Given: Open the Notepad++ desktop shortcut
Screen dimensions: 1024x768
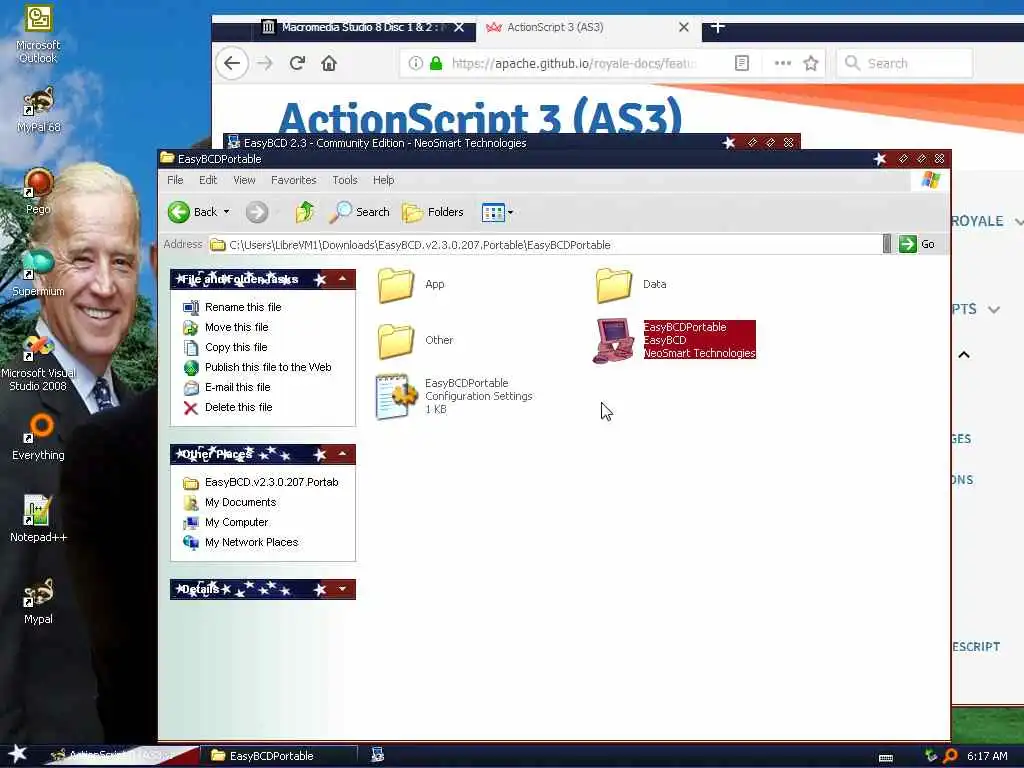Looking at the screenshot, I should [38, 519].
